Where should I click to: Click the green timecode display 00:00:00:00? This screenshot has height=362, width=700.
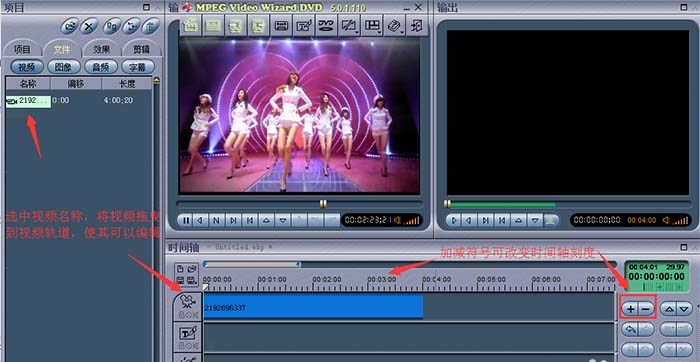[656, 277]
